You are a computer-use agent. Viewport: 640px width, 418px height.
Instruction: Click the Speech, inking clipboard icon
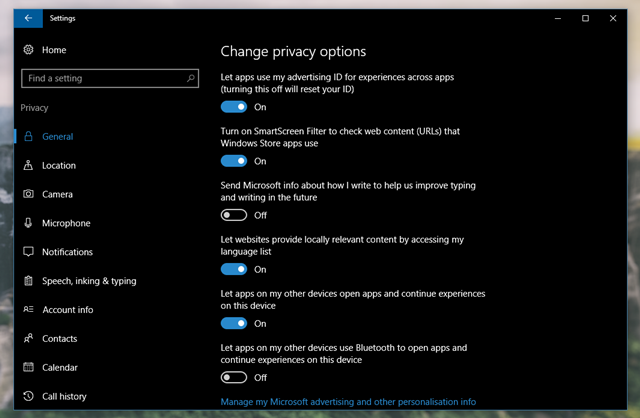click(28, 281)
